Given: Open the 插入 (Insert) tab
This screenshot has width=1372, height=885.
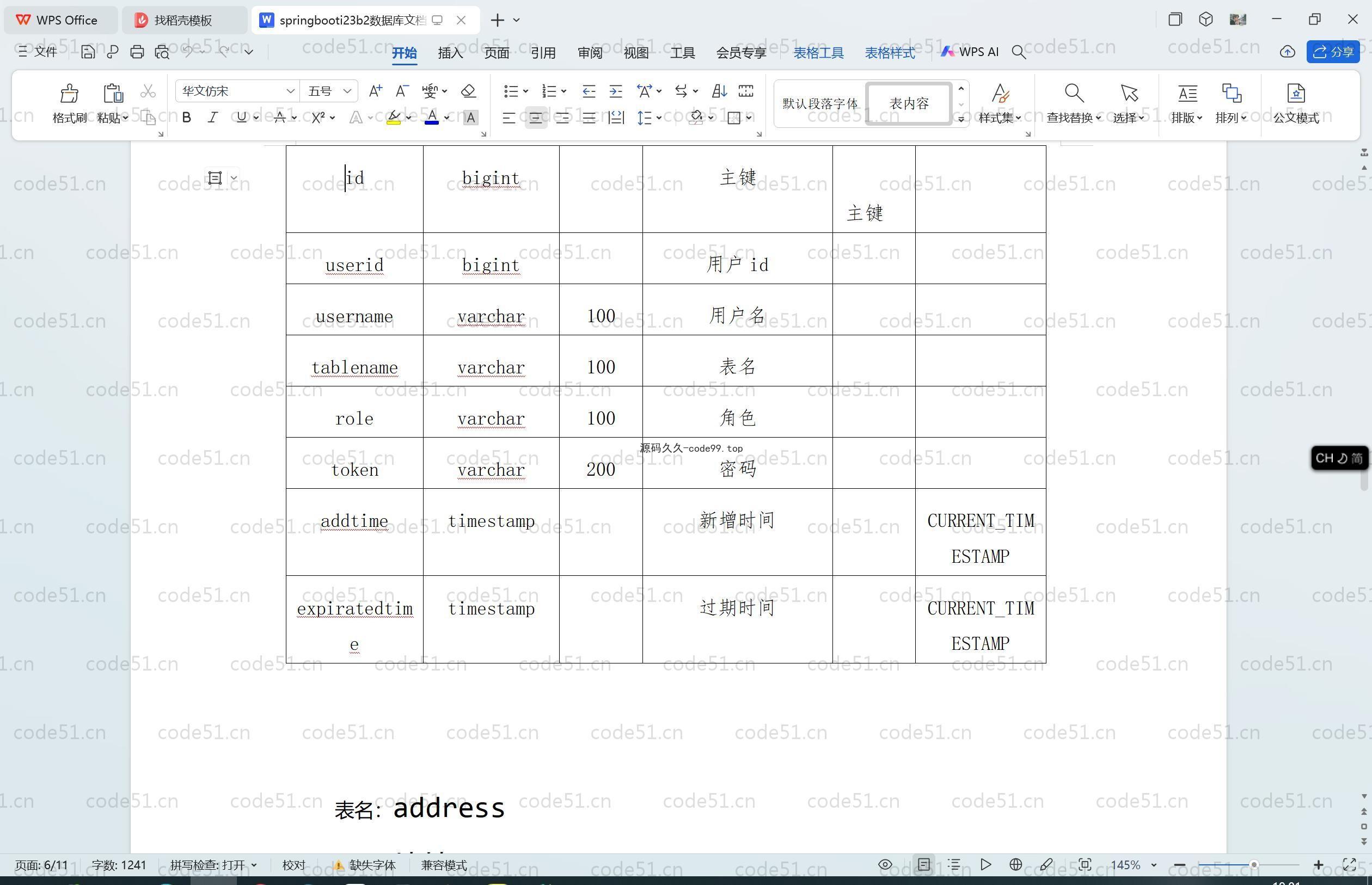Looking at the screenshot, I should pos(450,52).
